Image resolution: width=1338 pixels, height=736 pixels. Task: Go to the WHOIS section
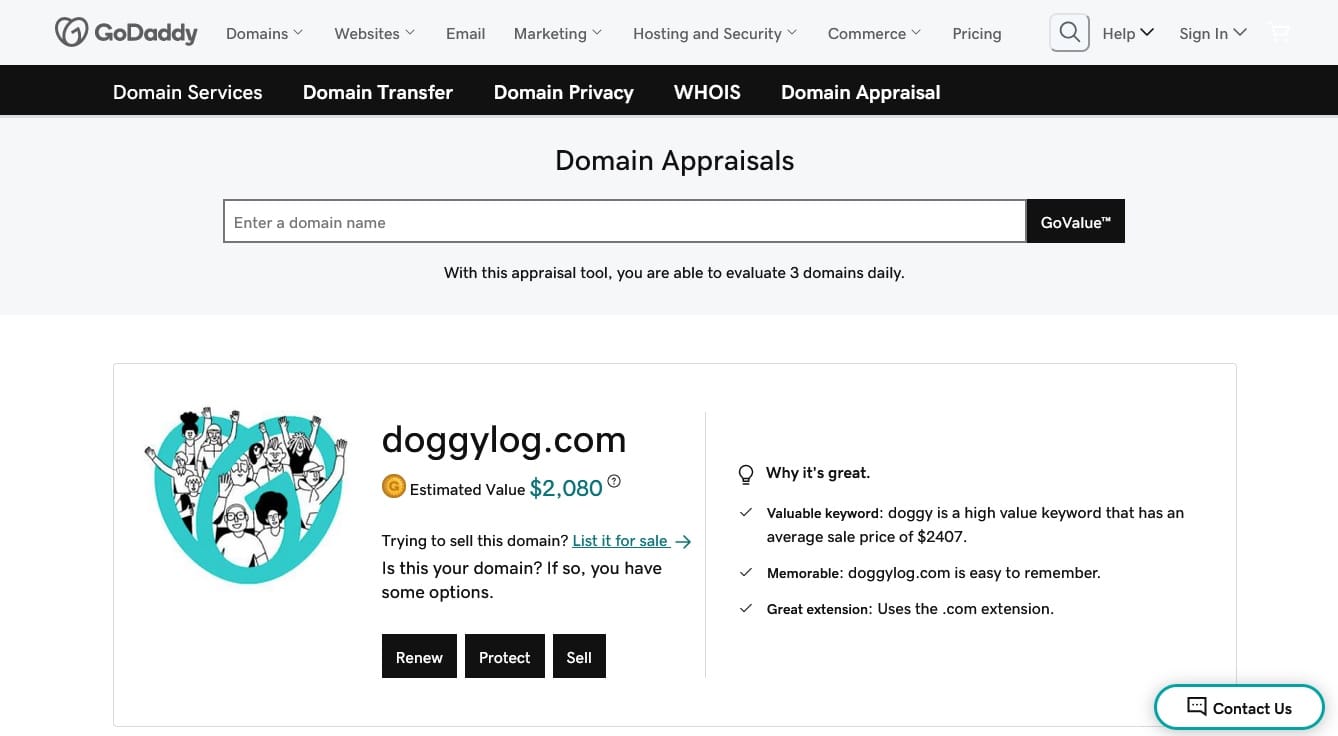click(x=707, y=92)
